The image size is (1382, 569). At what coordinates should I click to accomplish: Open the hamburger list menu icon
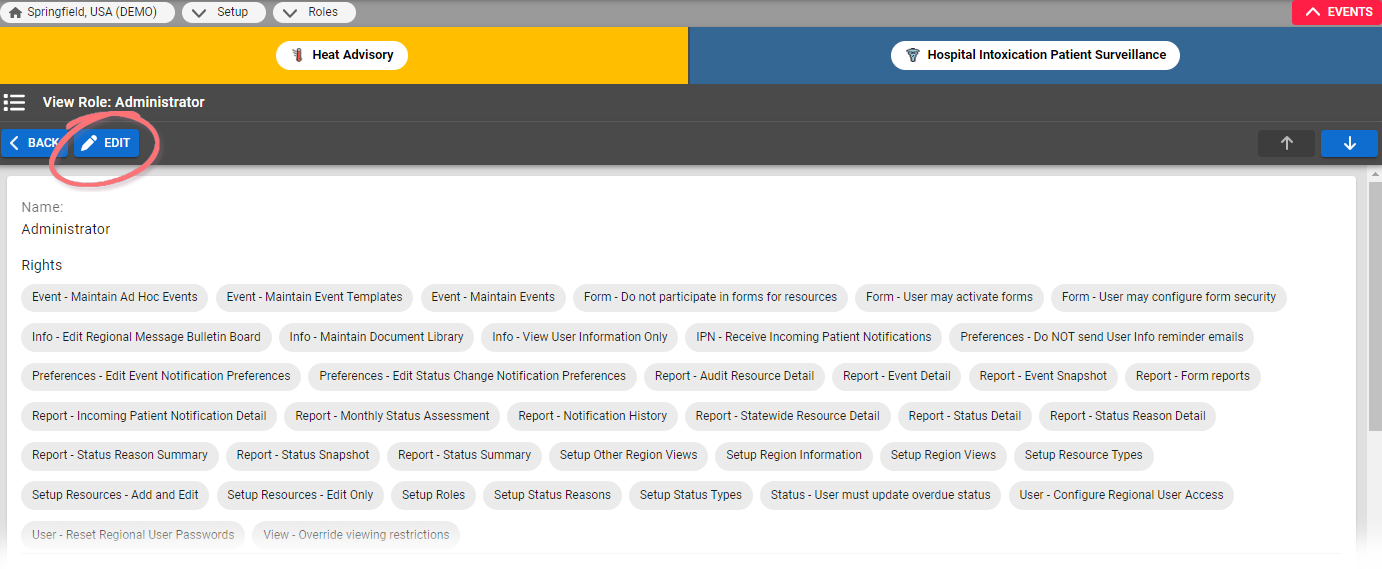click(14, 102)
